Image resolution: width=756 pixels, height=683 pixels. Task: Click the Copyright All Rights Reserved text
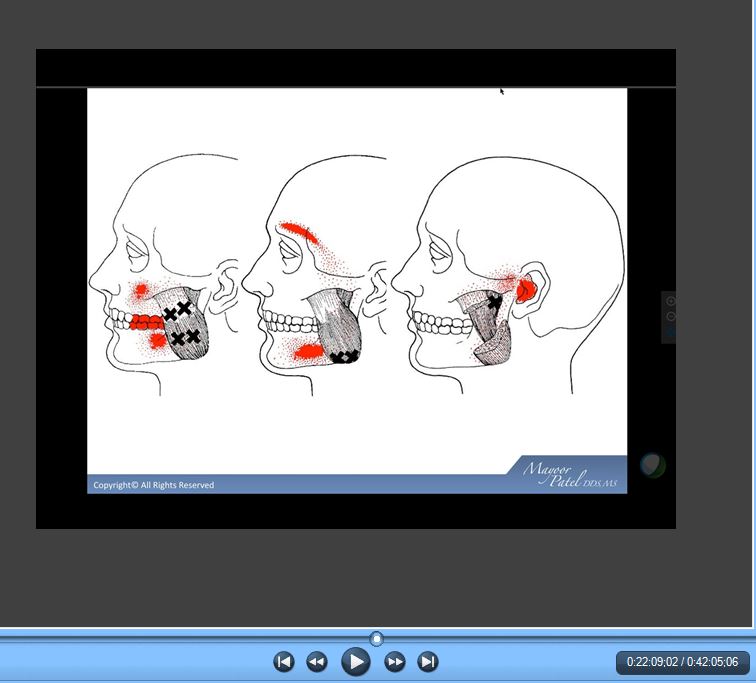(153, 485)
